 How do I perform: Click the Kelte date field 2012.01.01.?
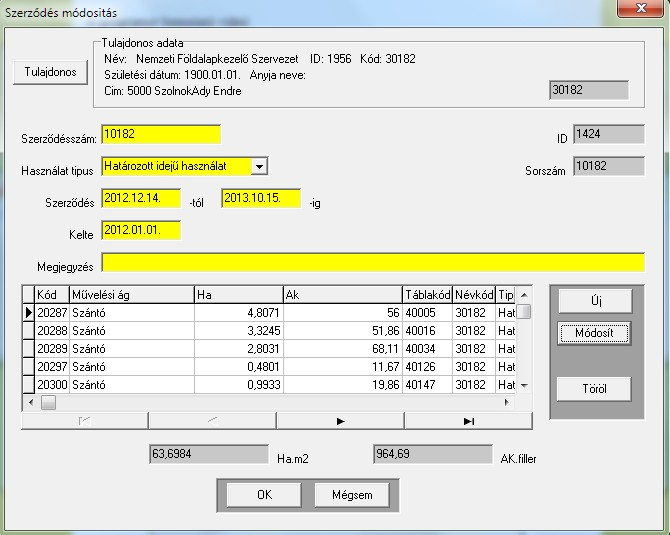pyautogui.click(x=141, y=230)
